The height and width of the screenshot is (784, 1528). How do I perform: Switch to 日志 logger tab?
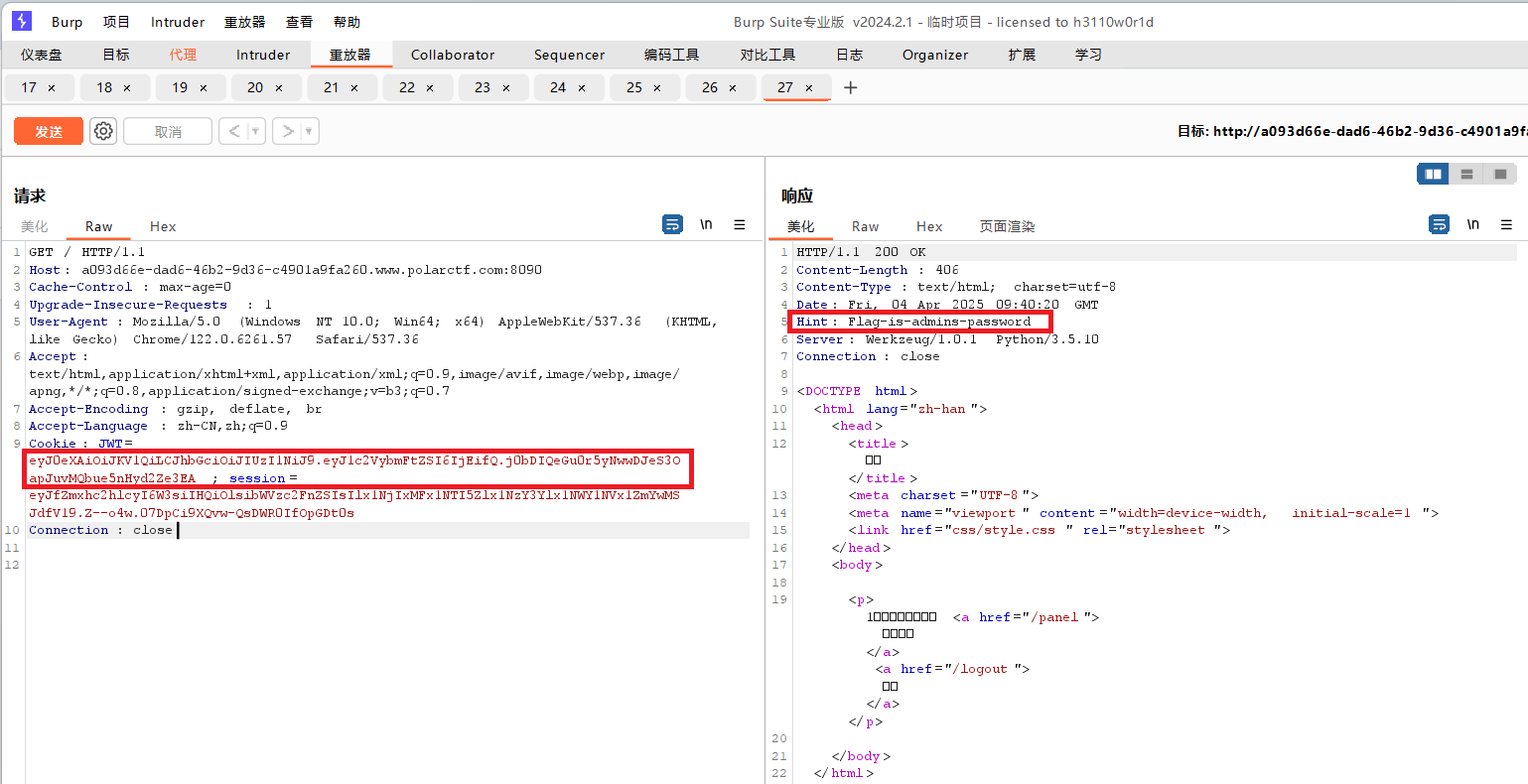[x=850, y=55]
